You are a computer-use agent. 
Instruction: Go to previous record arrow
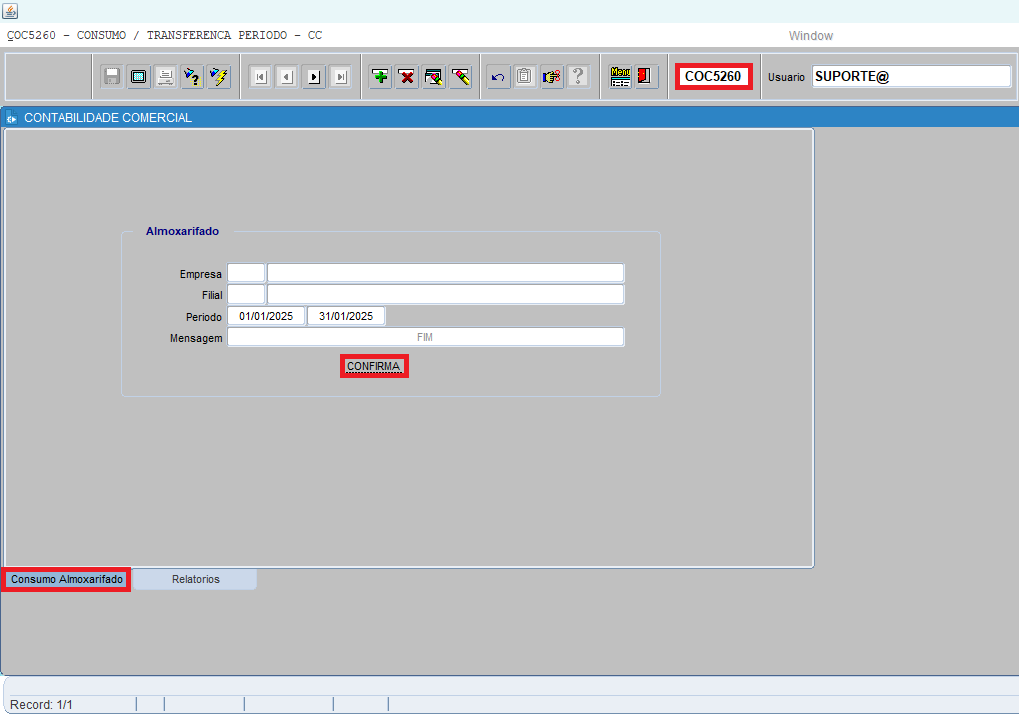point(287,77)
